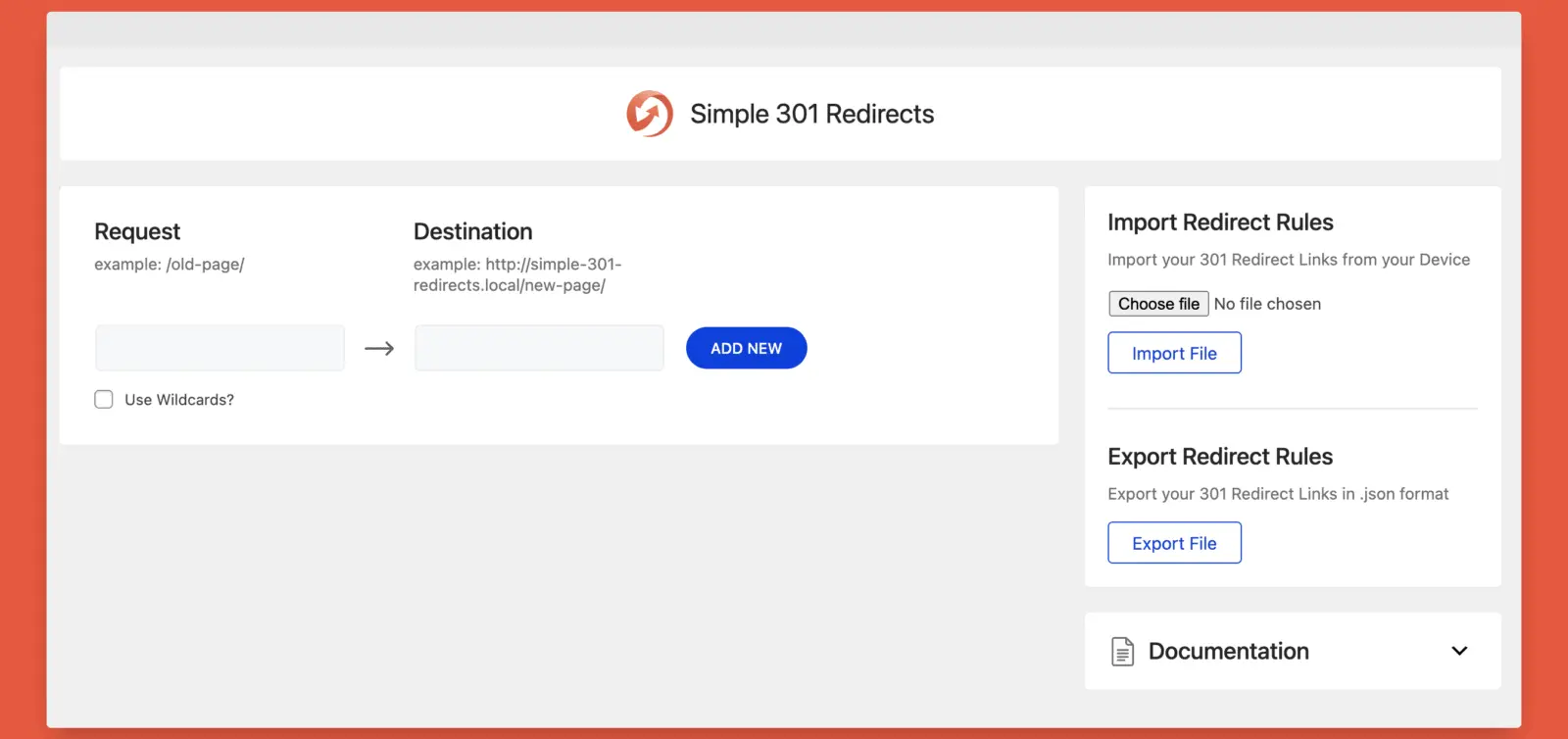Click 'Import your 301 Redirect Links from your Device'
Image resolution: width=1568 pixels, height=739 pixels.
1289,260
